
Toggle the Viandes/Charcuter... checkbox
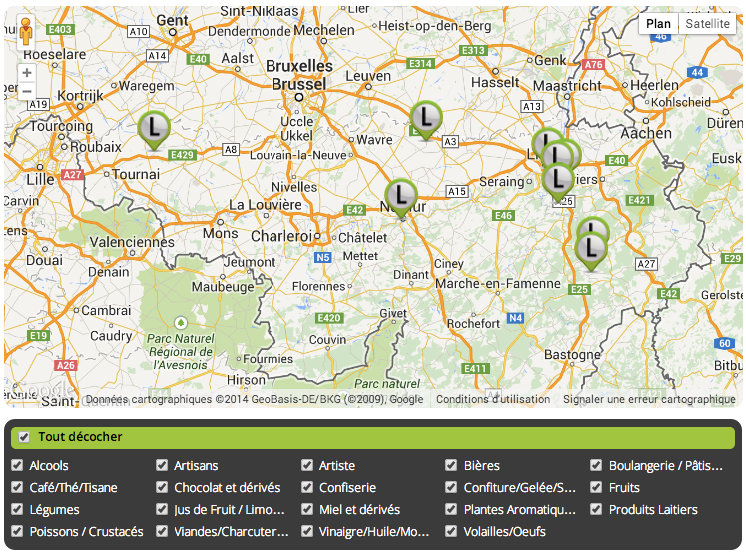coord(162,531)
